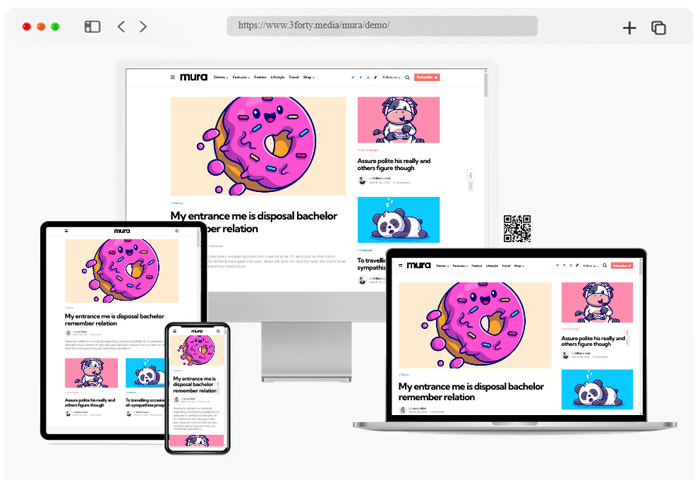Image resolution: width=700 pixels, height=480 pixels.
Task: Click the Facebook icon on the laptop screen
Action: click(x=564, y=265)
